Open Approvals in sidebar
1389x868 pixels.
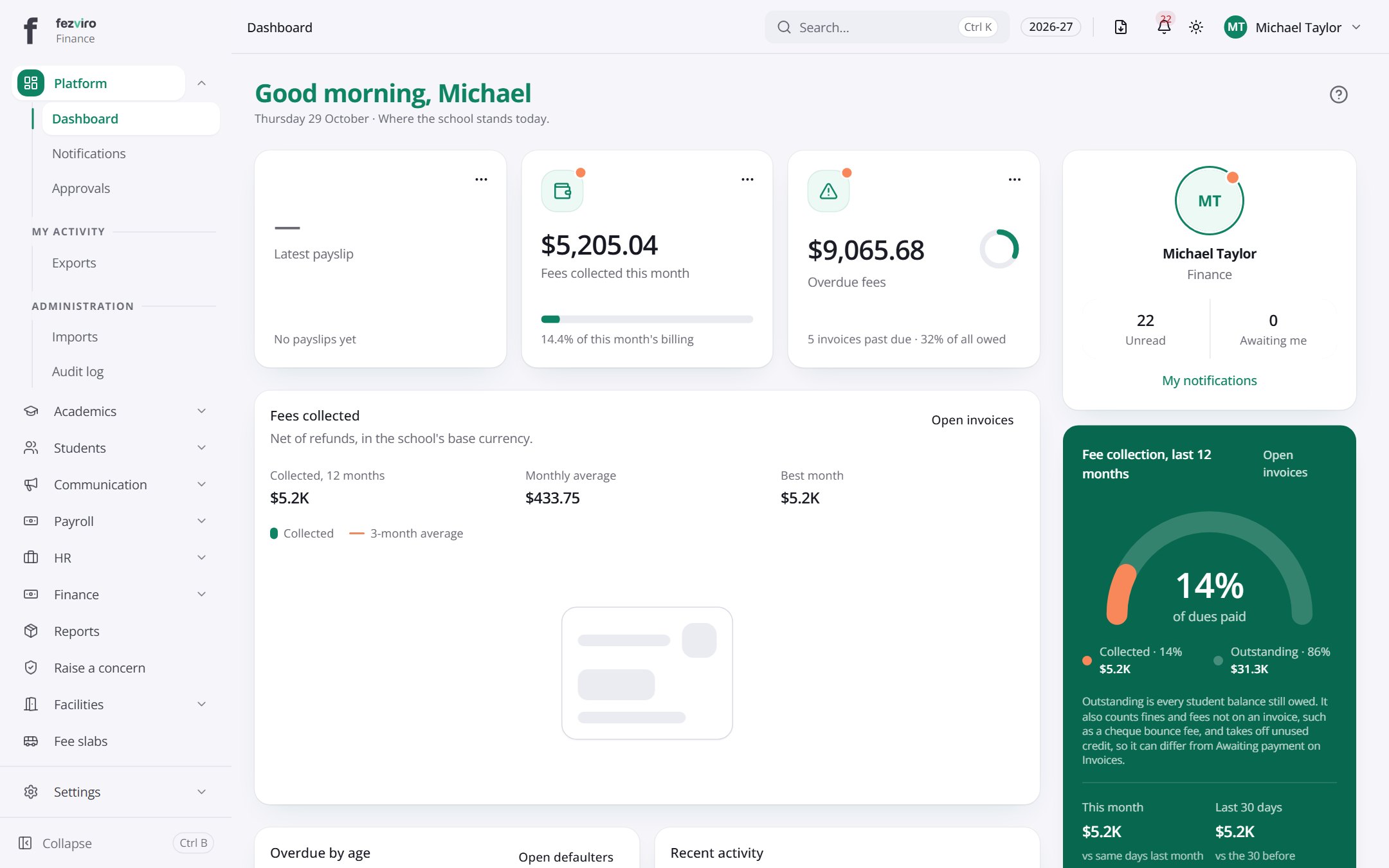pyautogui.click(x=81, y=188)
